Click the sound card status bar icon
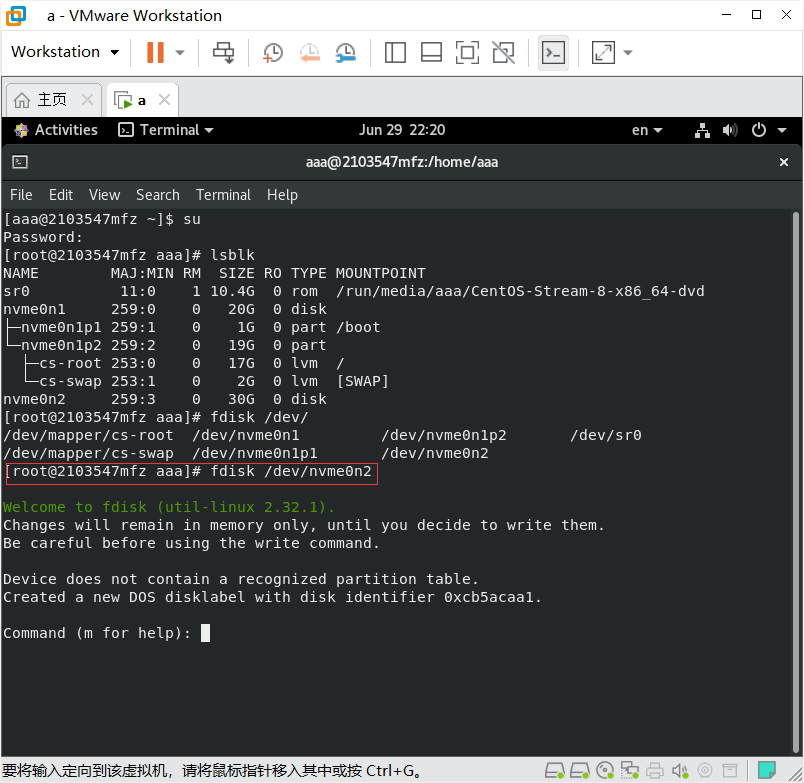The width and height of the screenshot is (804, 783). coord(680,770)
